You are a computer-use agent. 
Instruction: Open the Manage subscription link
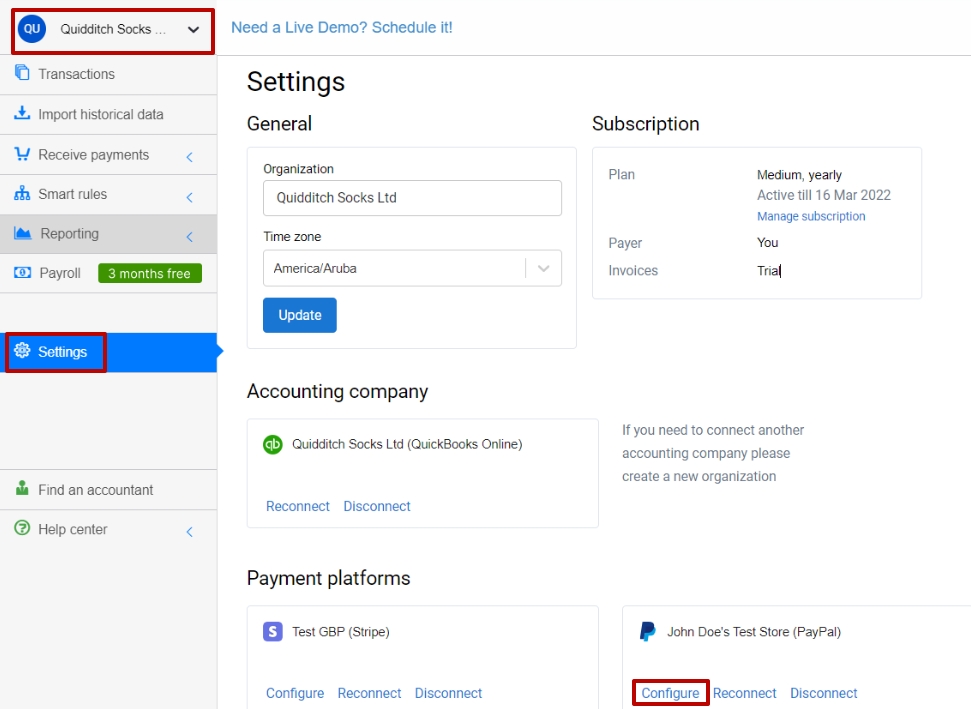(x=811, y=216)
